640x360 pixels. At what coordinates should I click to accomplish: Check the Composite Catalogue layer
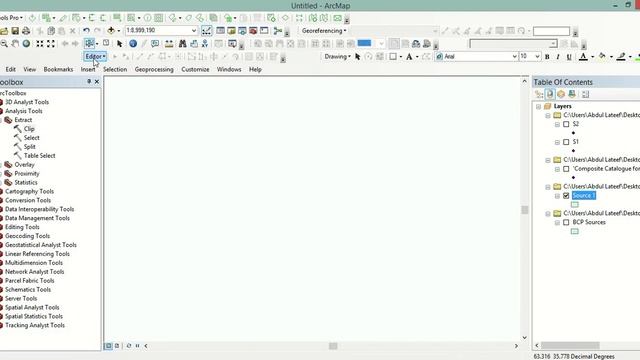click(566, 169)
